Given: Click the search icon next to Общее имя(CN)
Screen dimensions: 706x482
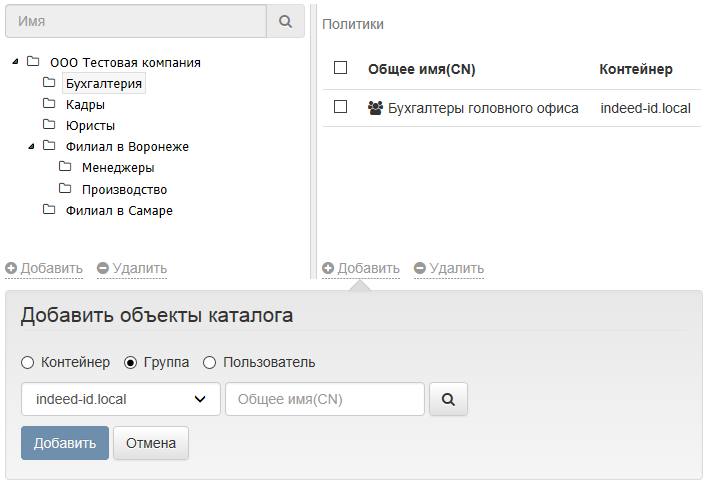Looking at the screenshot, I should click(x=448, y=399).
